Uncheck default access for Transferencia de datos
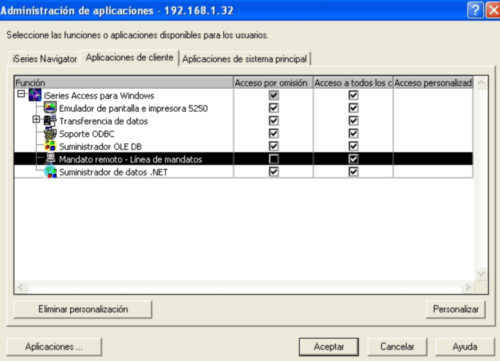The width and height of the screenshot is (500, 361). (274, 121)
